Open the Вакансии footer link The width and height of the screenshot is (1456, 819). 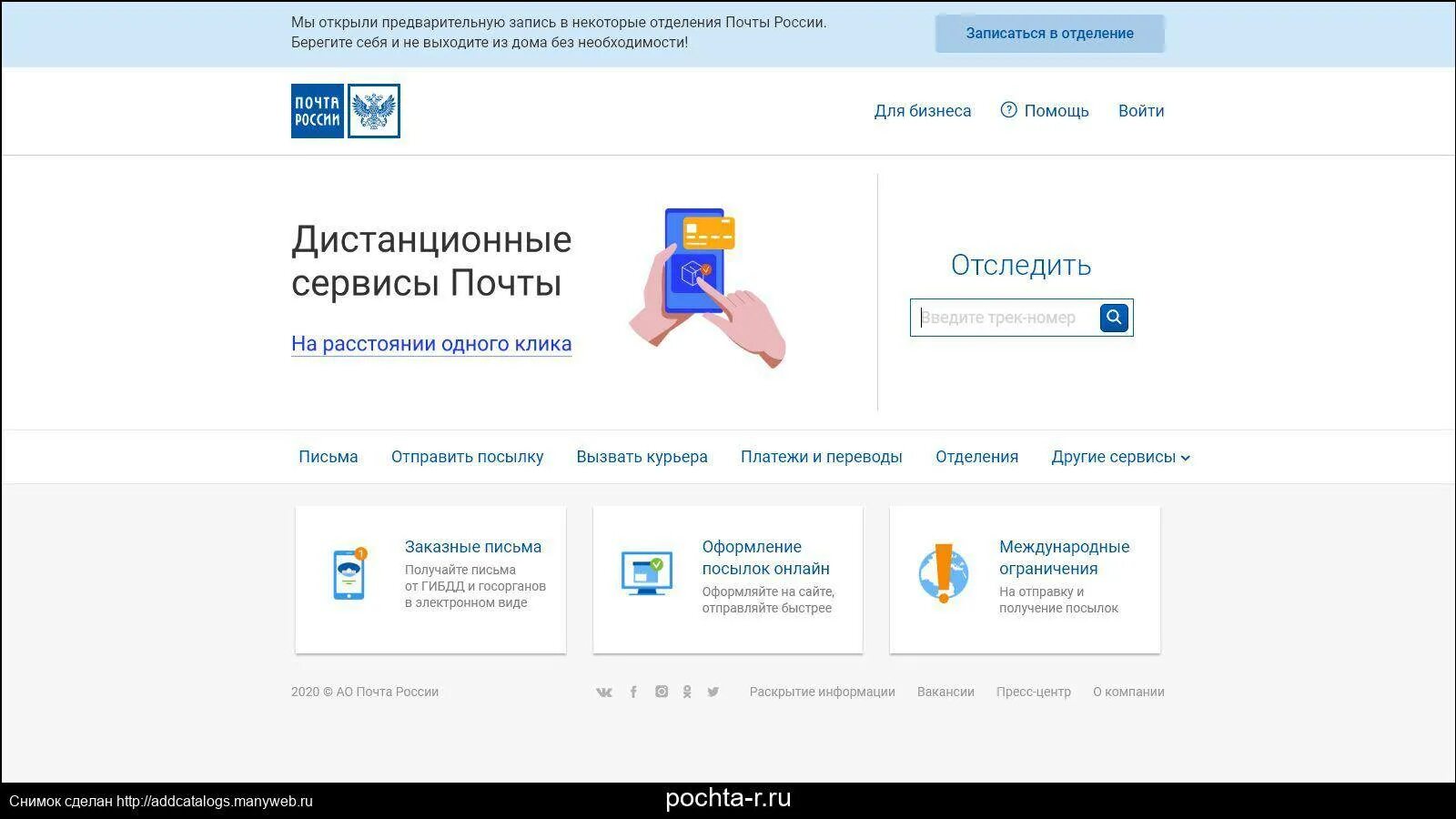pyautogui.click(x=945, y=692)
